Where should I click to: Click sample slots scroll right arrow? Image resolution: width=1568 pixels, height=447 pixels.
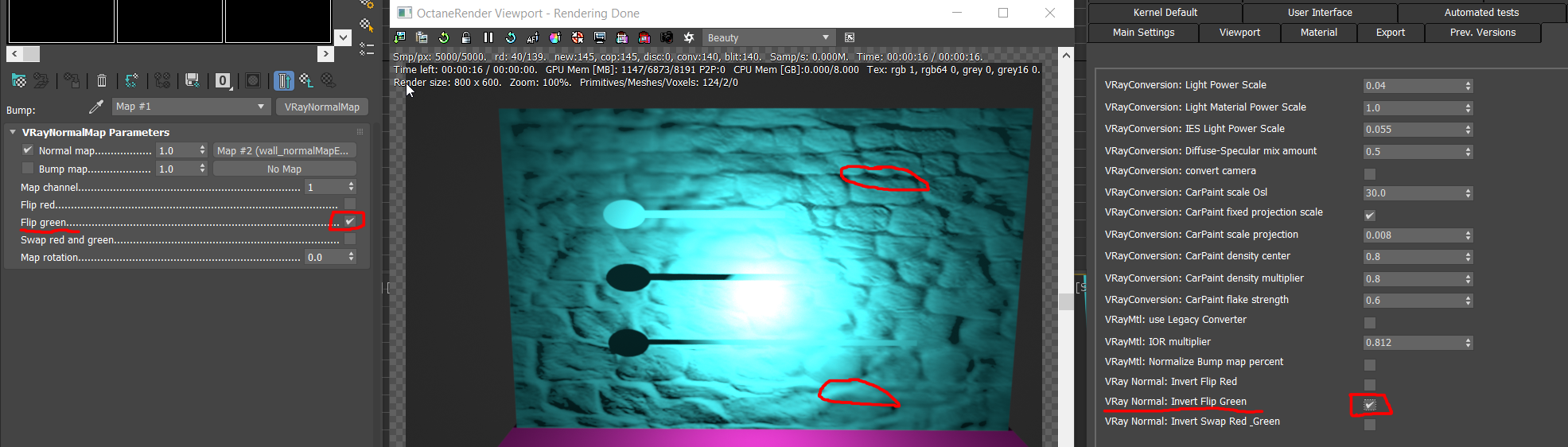[x=325, y=53]
